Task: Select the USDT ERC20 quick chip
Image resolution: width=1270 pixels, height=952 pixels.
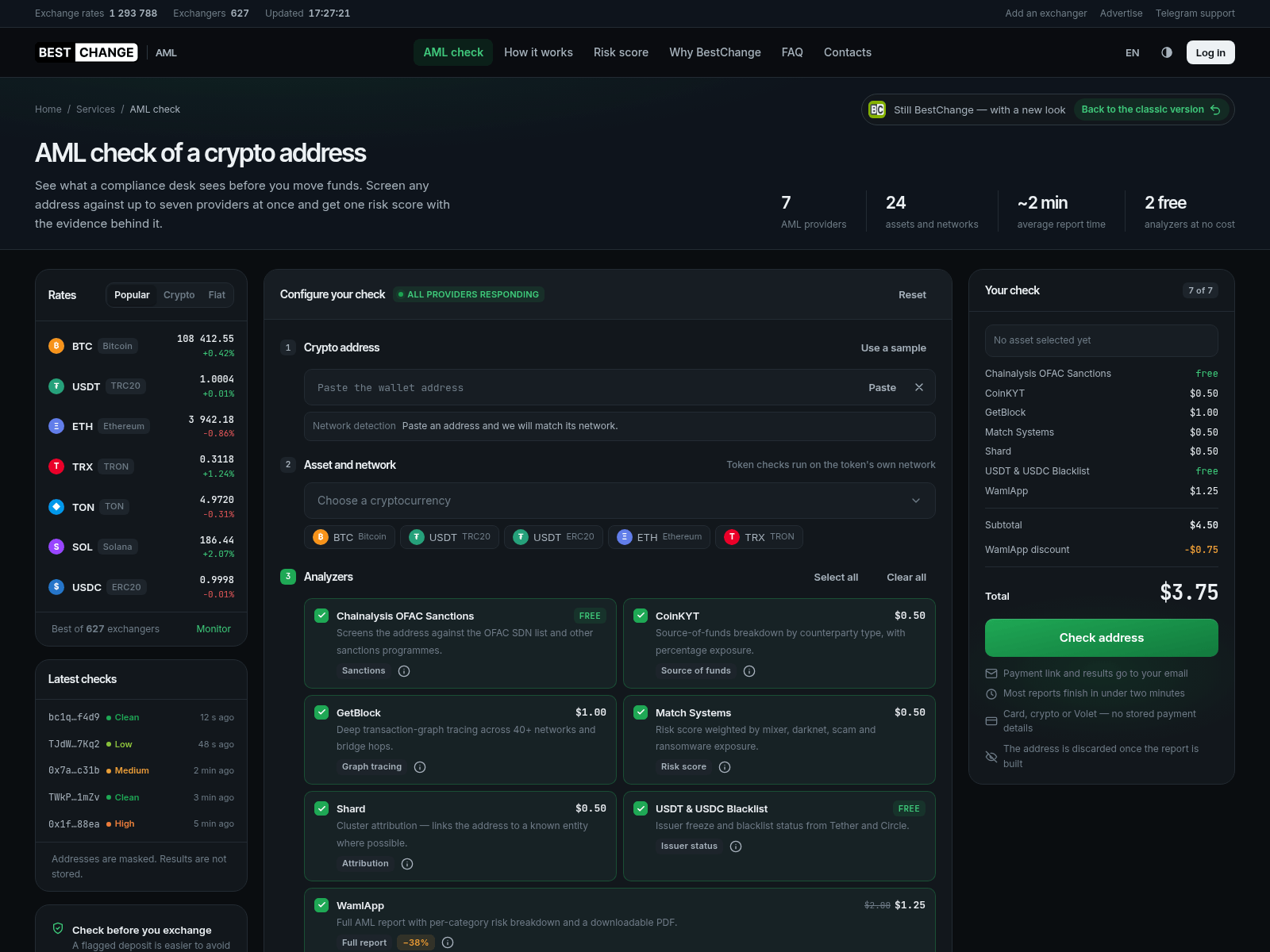Action: point(554,537)
